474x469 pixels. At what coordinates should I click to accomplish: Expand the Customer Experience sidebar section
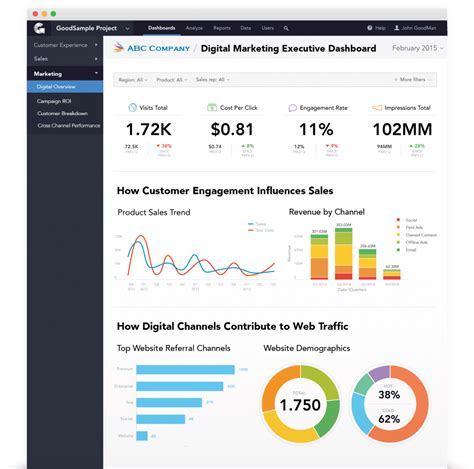65,45
